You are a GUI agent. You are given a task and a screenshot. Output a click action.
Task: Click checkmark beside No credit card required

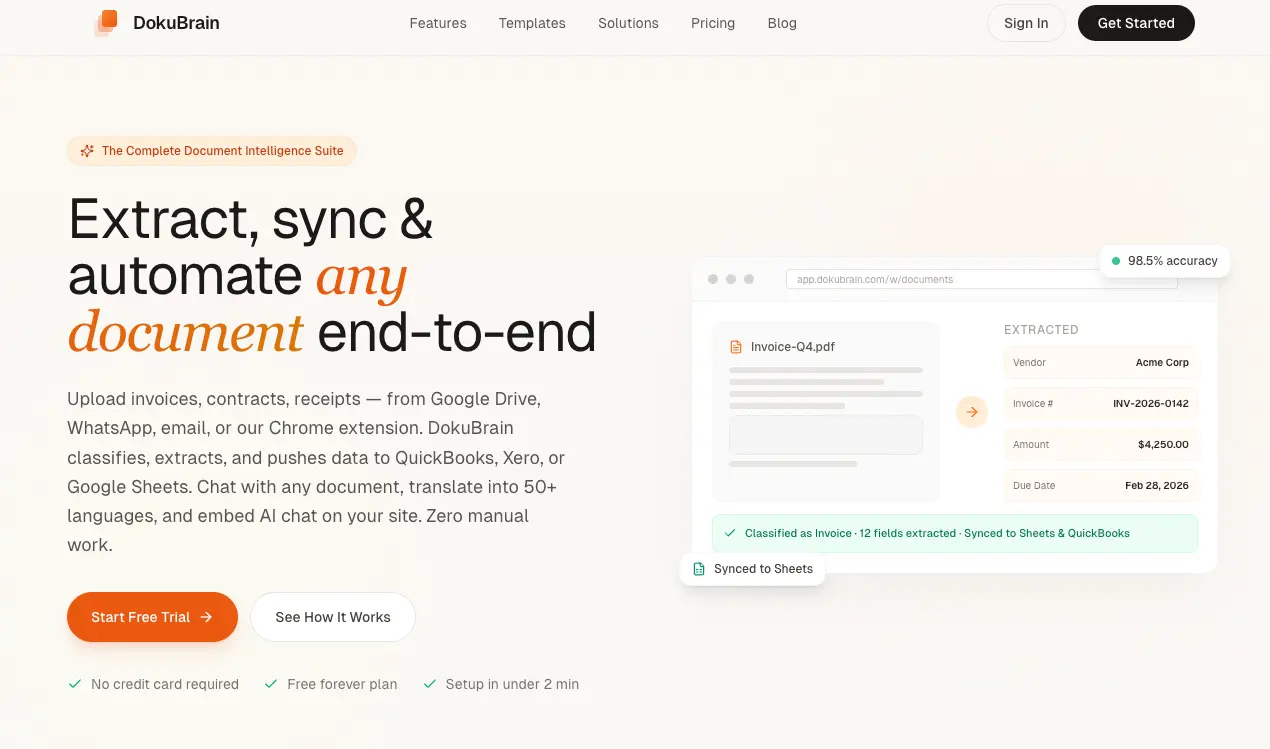[75, 684]
